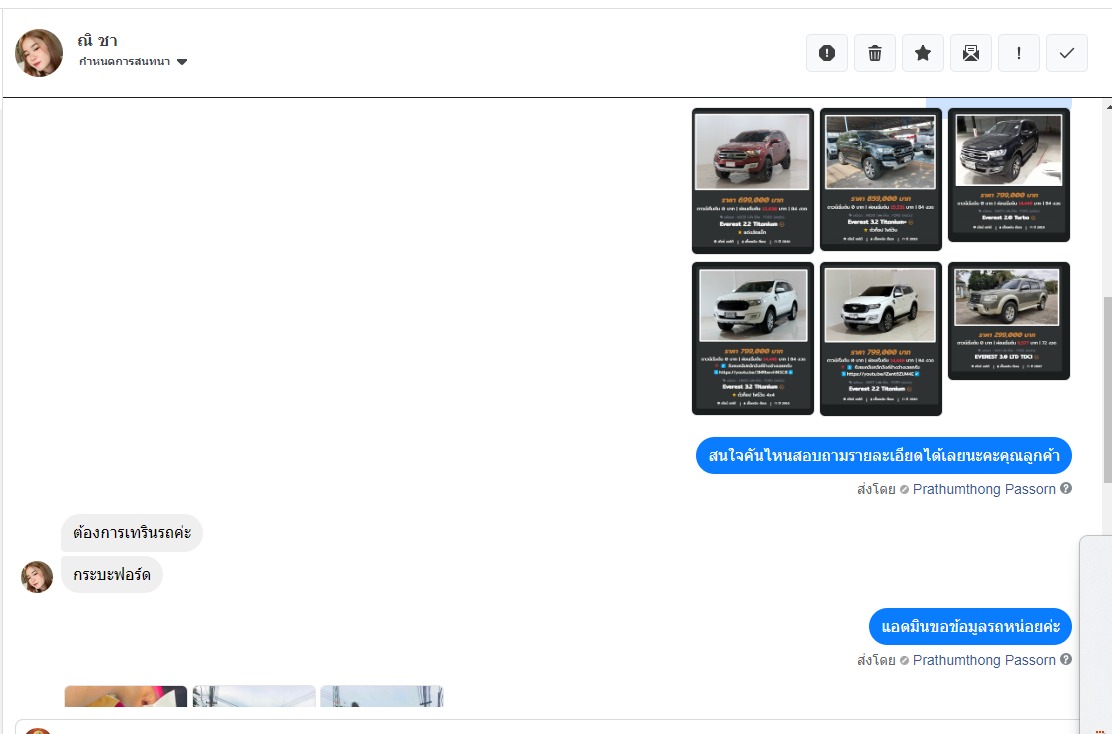Open white Everest 2.2 Titanium card

coord(881,339)
